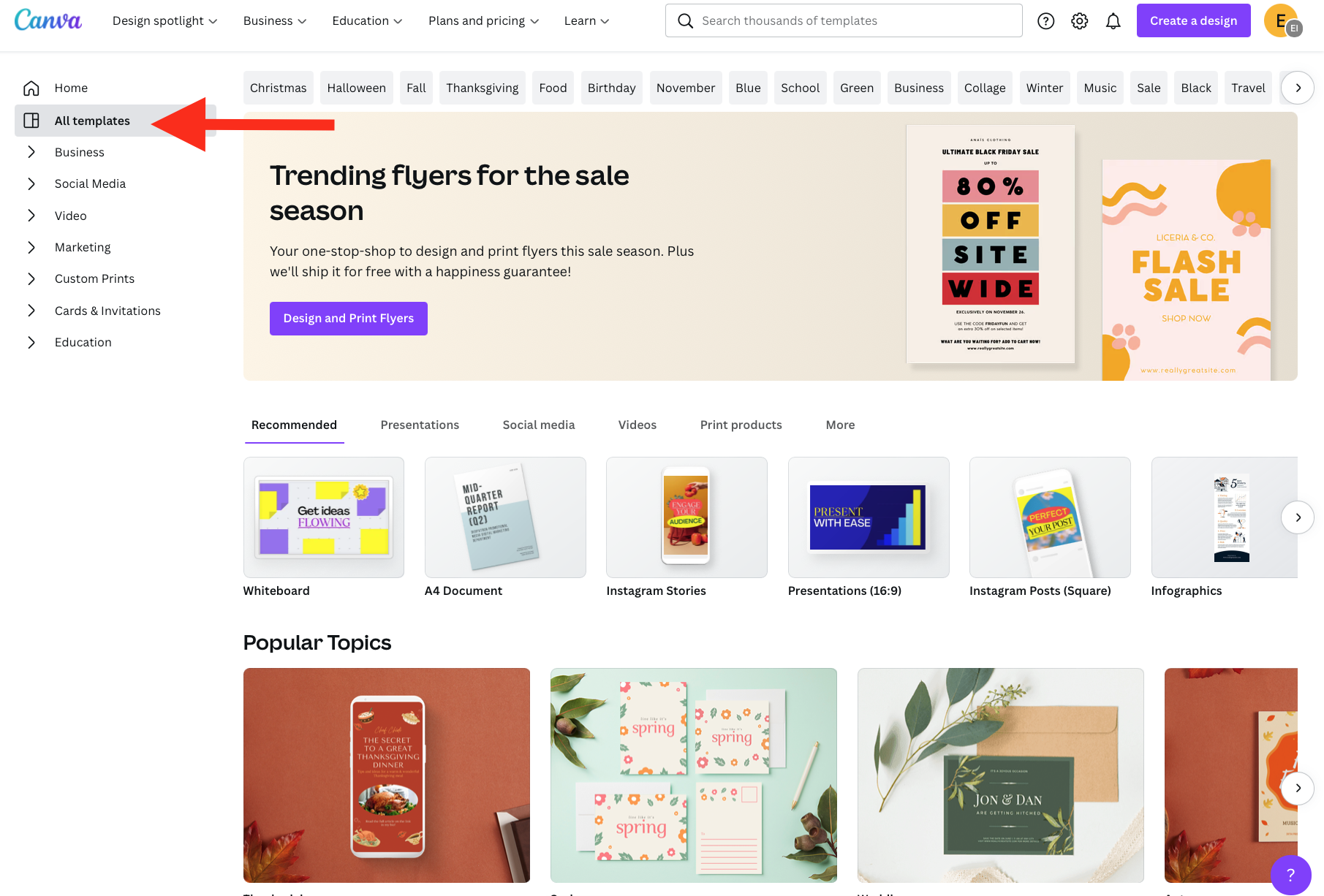
Task: Open the help question mark icon in header
Action: 1046,21
